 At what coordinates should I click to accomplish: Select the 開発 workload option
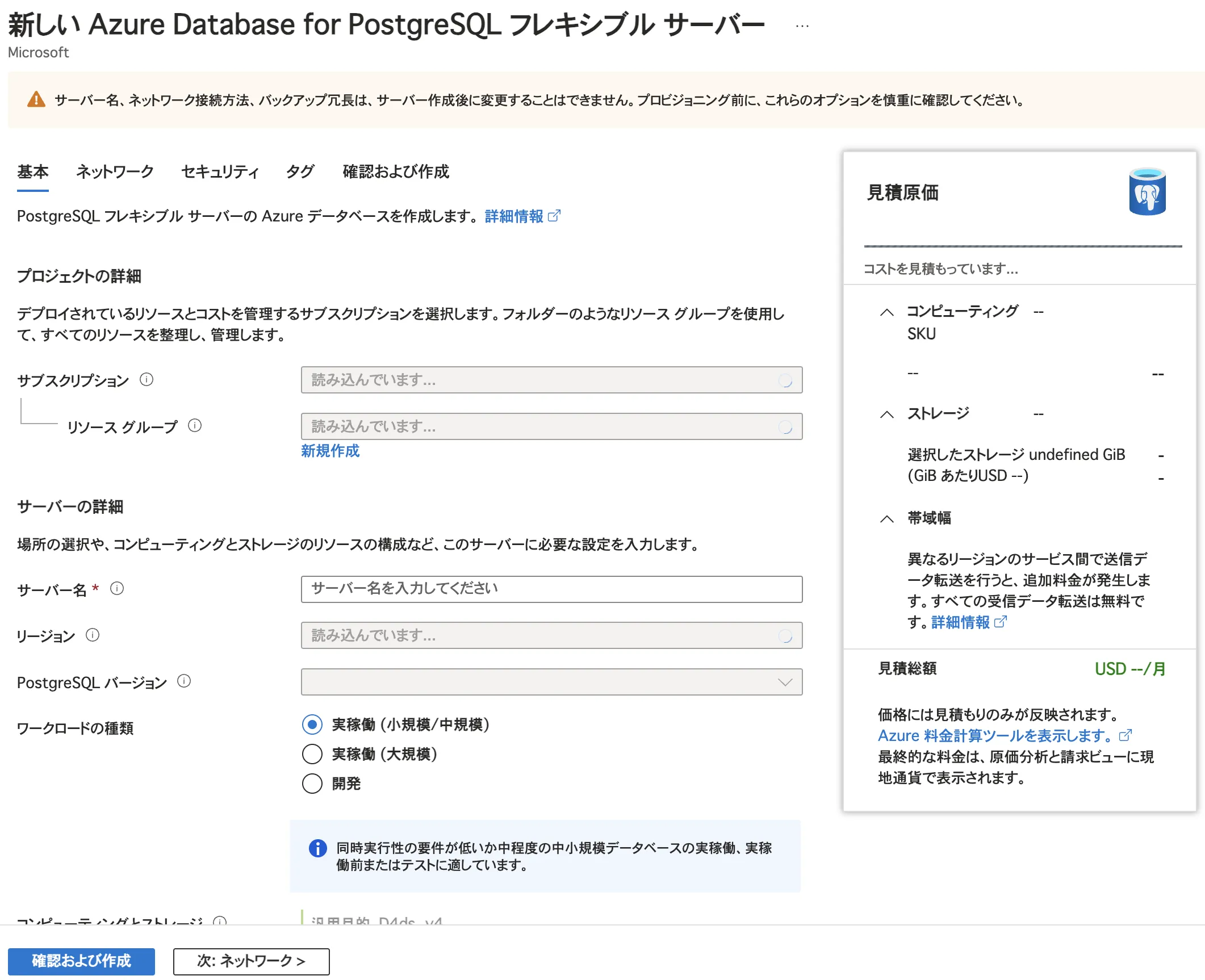point(312,783)
